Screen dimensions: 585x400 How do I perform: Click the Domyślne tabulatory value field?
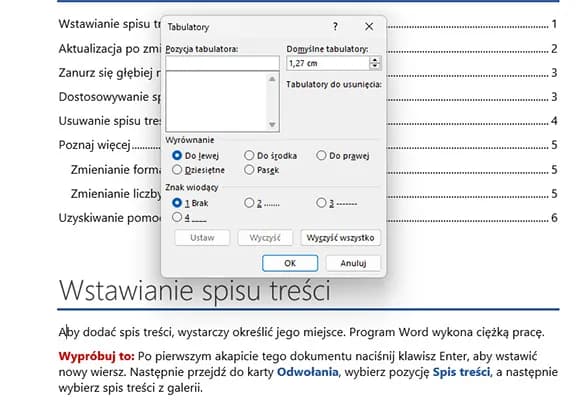(x=328, y=63)
